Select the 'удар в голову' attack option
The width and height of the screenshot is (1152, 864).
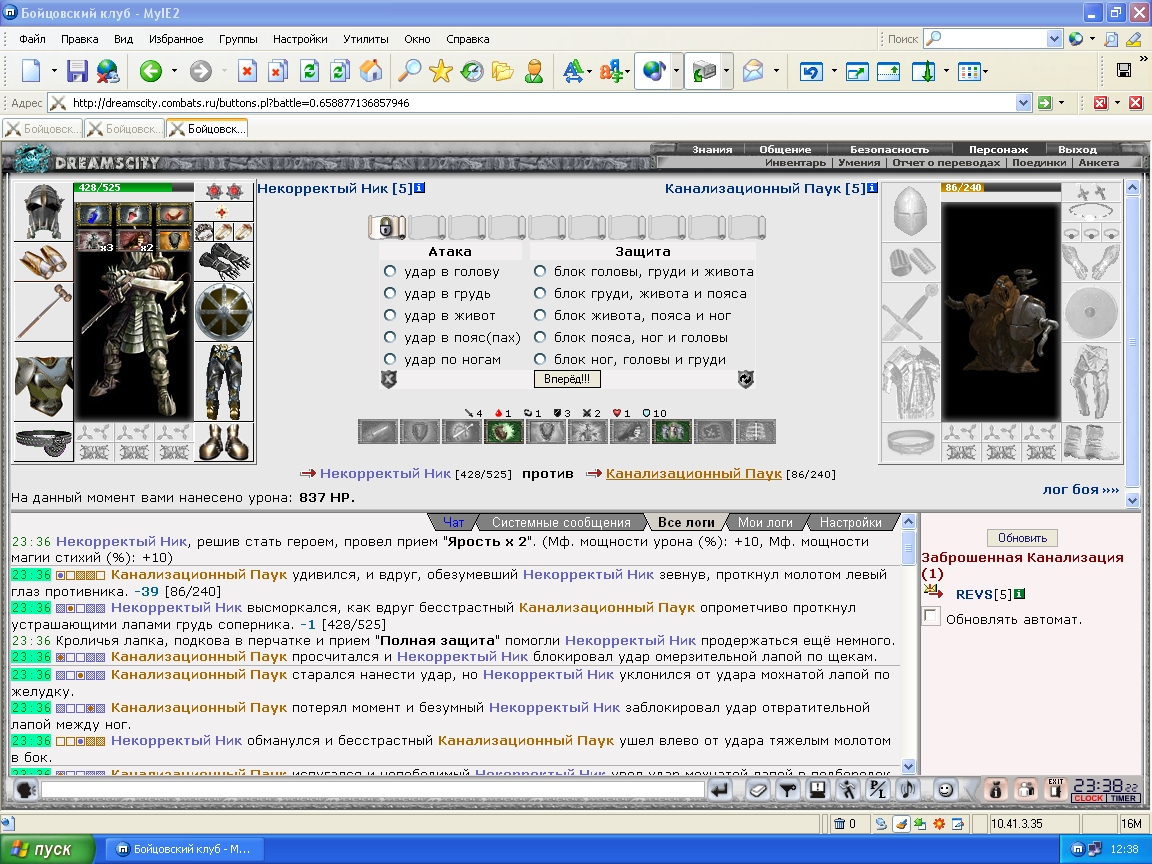coord(390,271)
